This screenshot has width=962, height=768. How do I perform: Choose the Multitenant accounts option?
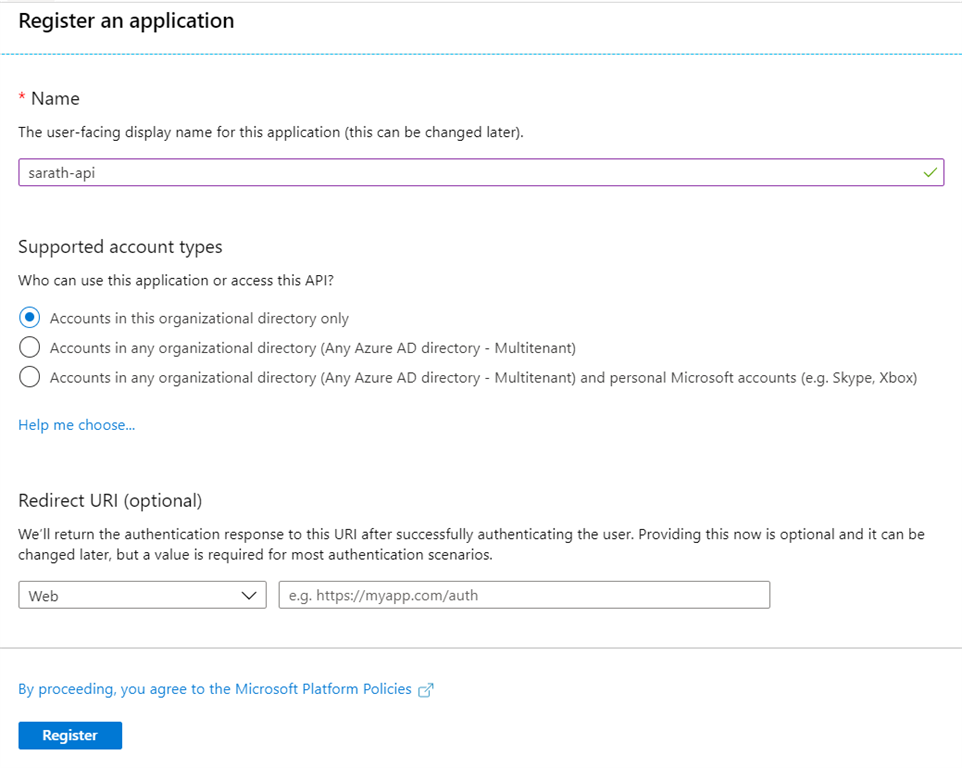tap(29, 347)
